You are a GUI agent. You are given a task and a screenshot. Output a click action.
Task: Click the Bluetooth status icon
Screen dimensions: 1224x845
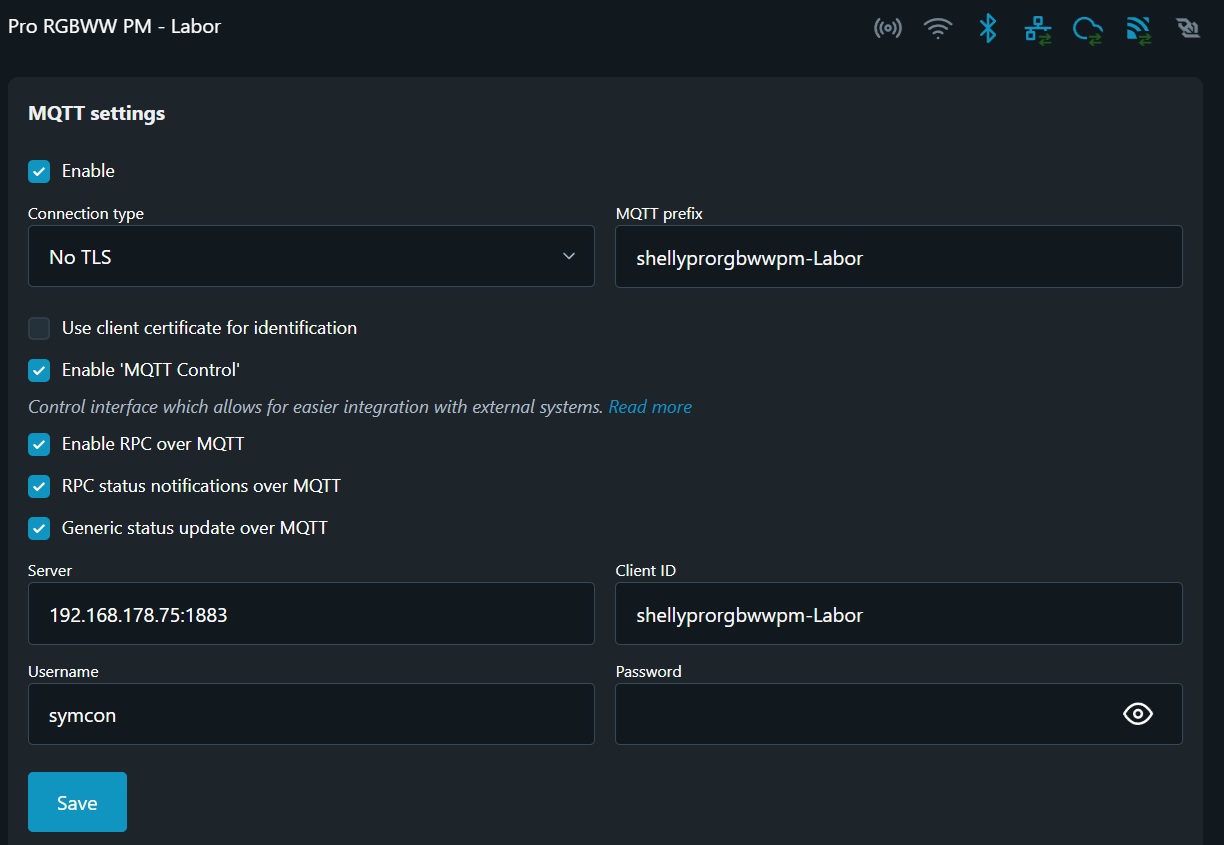(988, 28)
